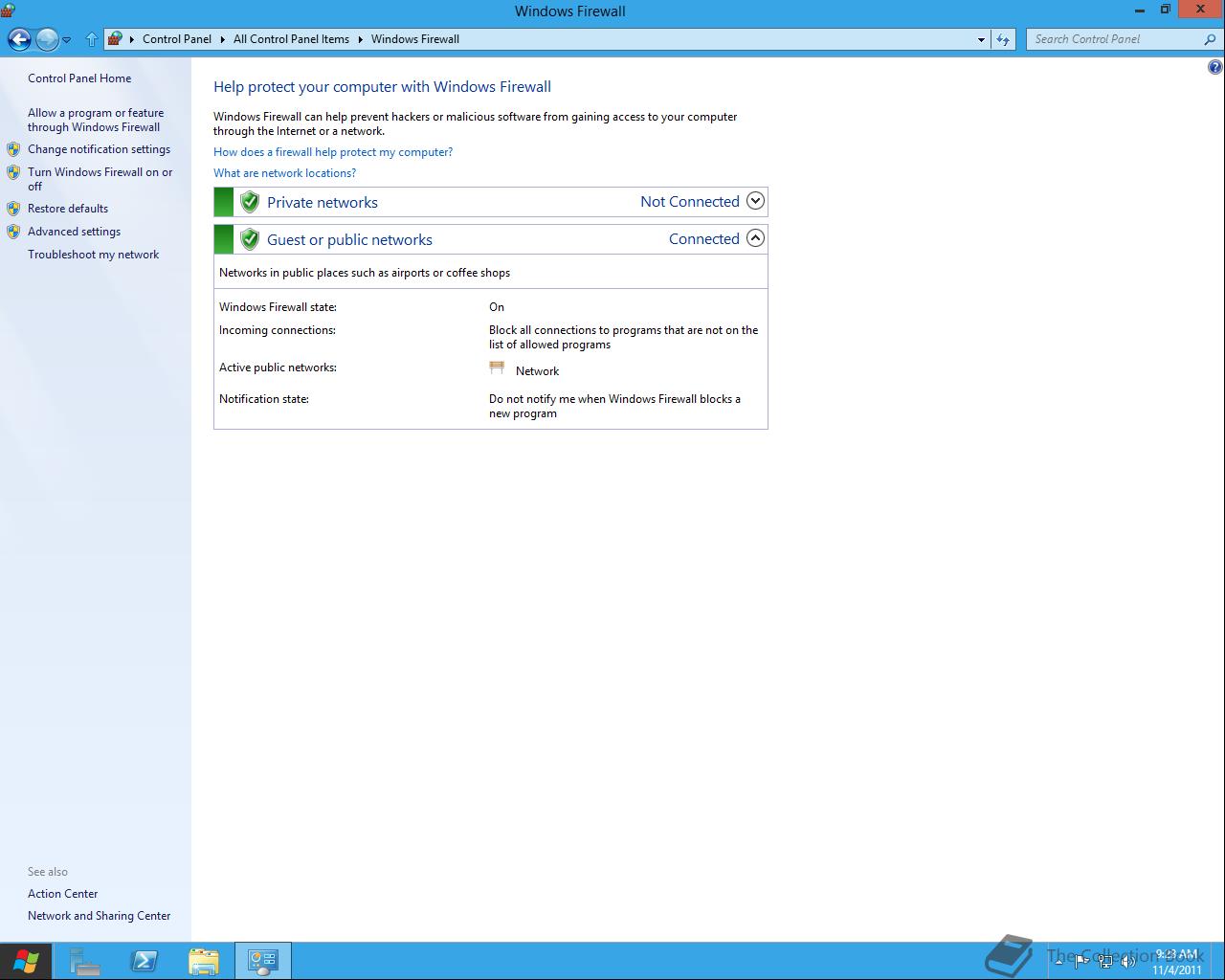Click the Forward navigation arrow
This screenshot has height=980, width=1225.
point(47,39)
